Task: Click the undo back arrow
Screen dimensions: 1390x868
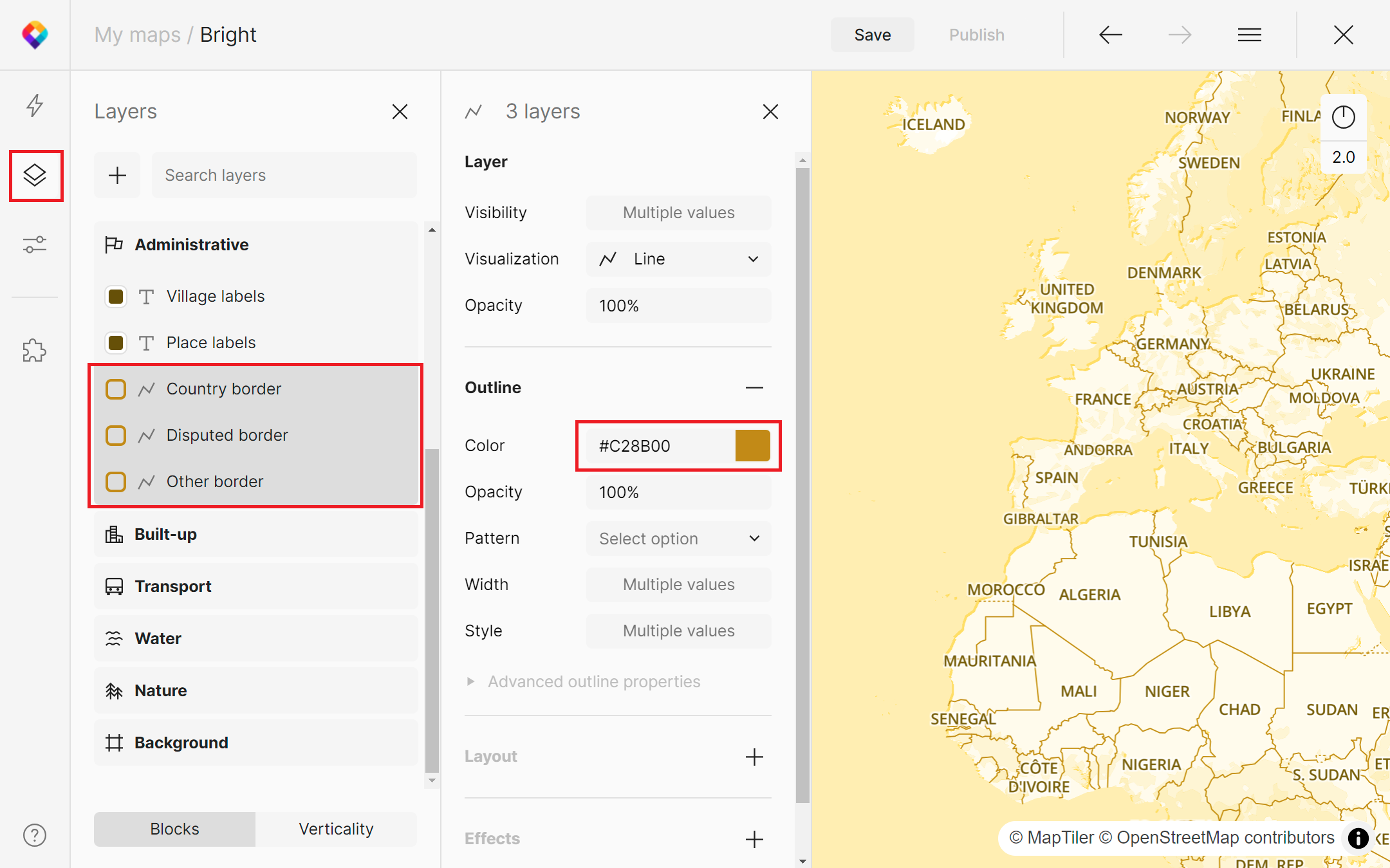Action: coord(1110,35)
